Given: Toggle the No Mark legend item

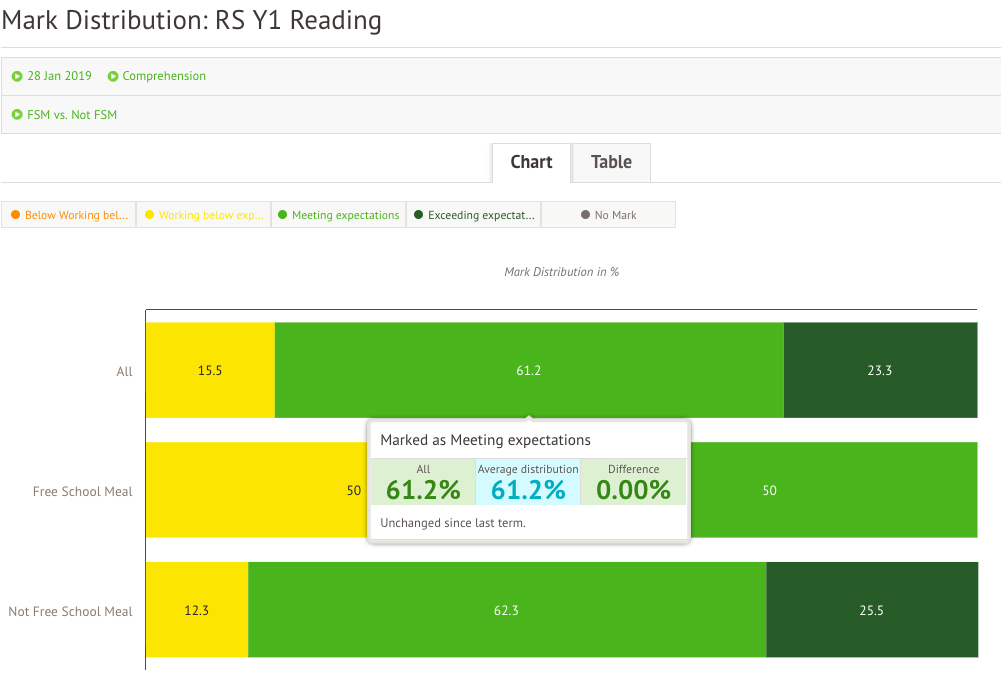Looking at the screenshot, I should (608, 215).
